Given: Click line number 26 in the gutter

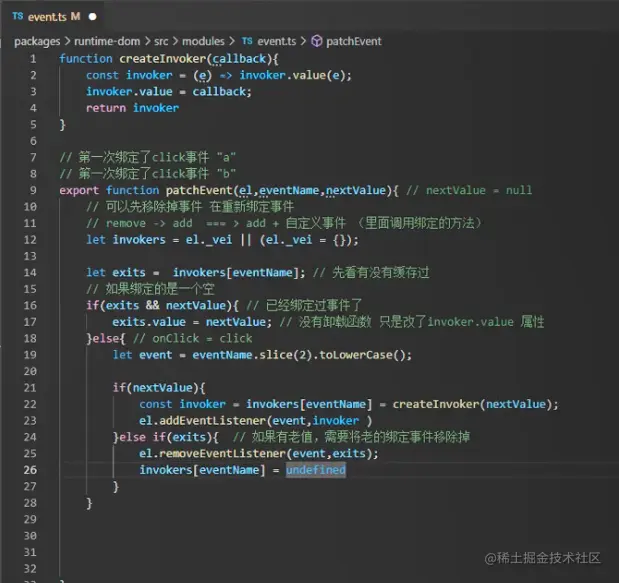Looking at the screenshot, I should tap(30, 470).
